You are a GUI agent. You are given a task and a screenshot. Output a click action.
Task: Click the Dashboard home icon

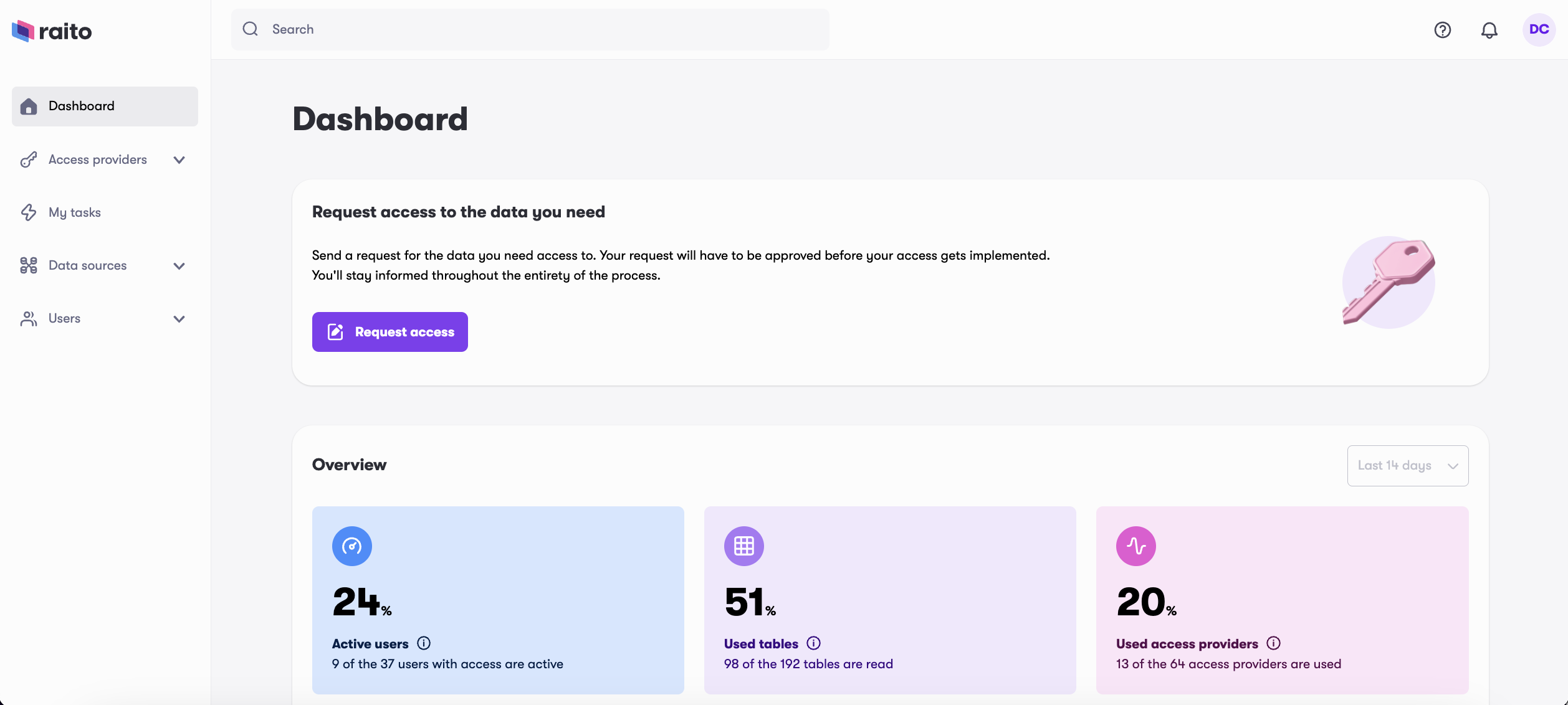click(x=28, y=106)
